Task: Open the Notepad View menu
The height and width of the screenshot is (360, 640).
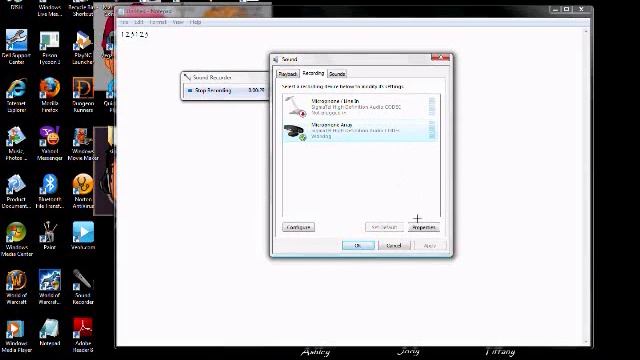Action: coord(178,22)
